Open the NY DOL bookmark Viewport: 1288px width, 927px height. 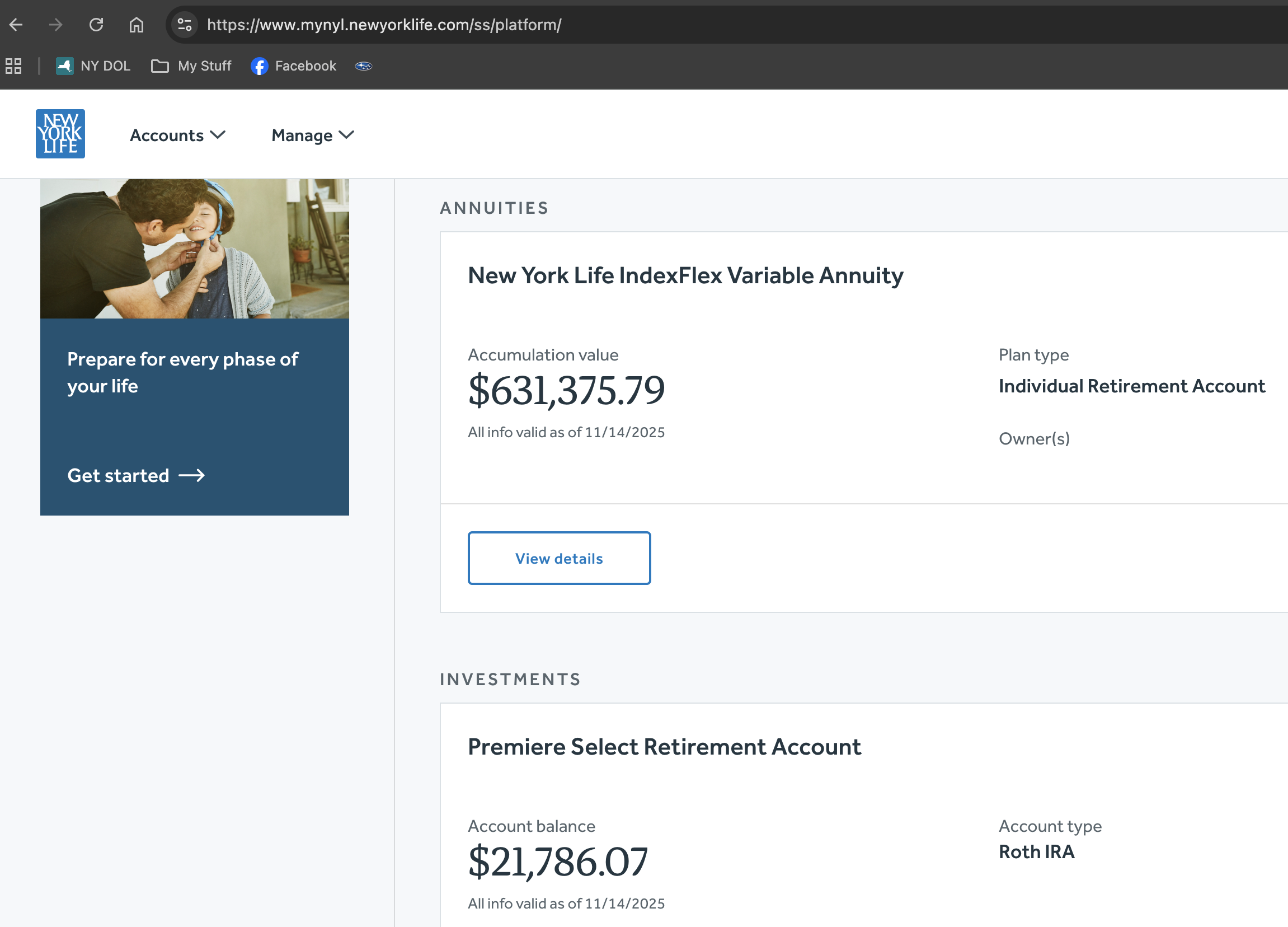pyautogui.click(x=93, y=66)
